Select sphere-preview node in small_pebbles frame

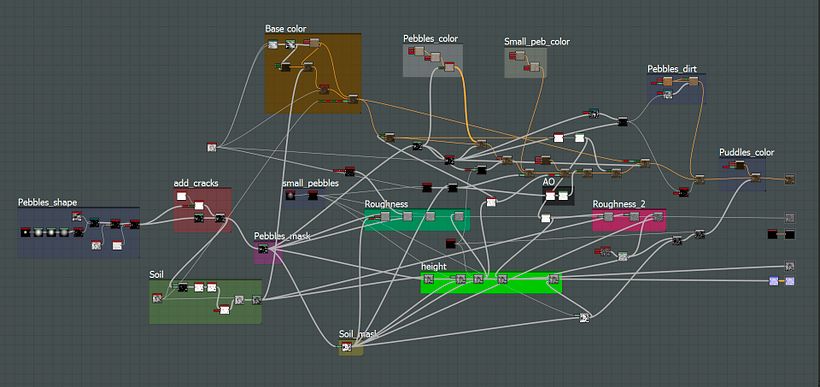coord(291,195)
